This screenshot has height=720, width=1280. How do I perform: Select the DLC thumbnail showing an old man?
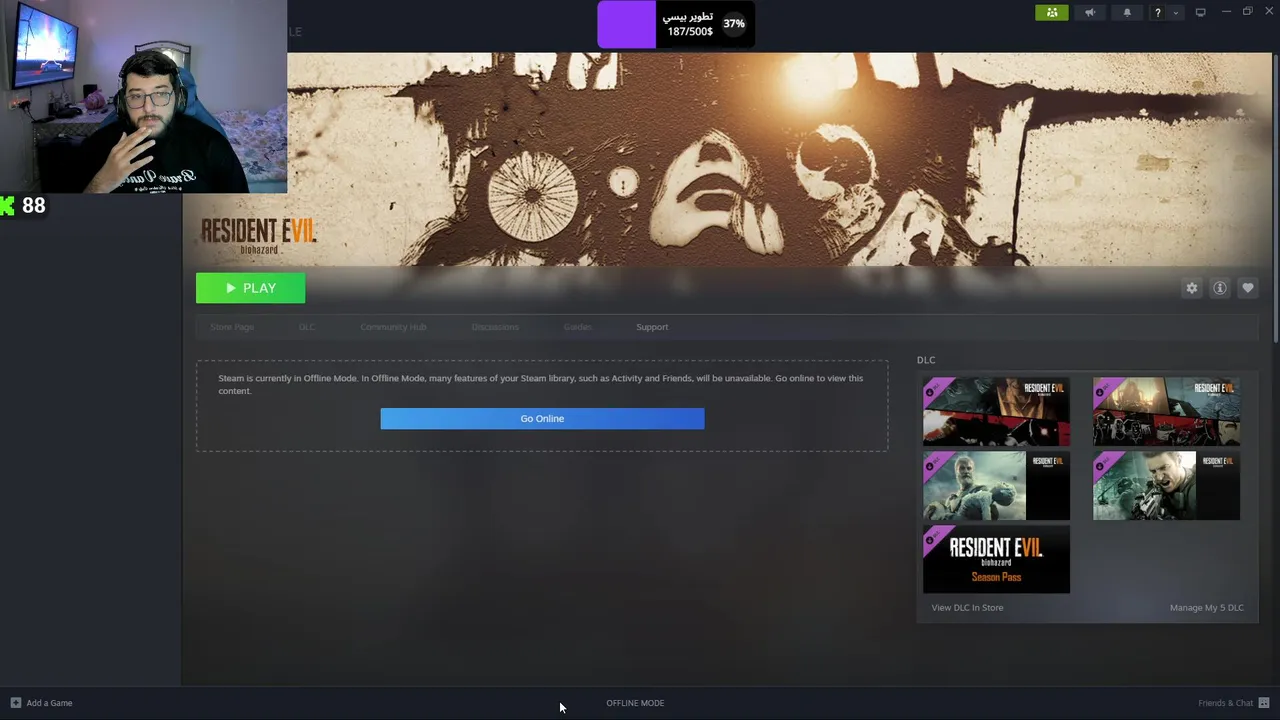tap(996, 486)
